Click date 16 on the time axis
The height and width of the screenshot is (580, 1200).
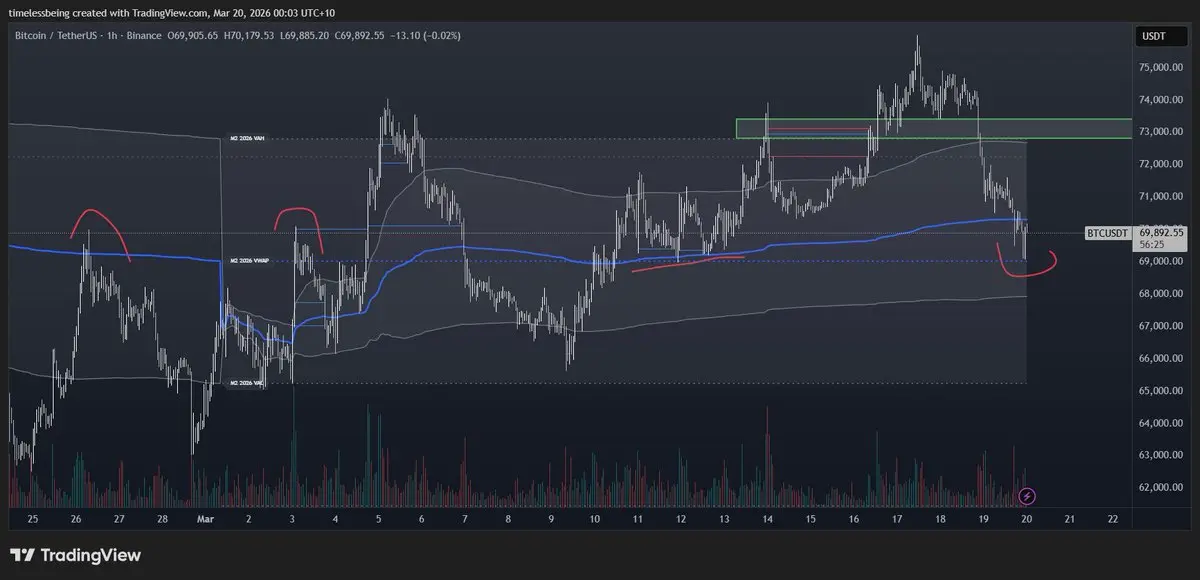[854, 520]
